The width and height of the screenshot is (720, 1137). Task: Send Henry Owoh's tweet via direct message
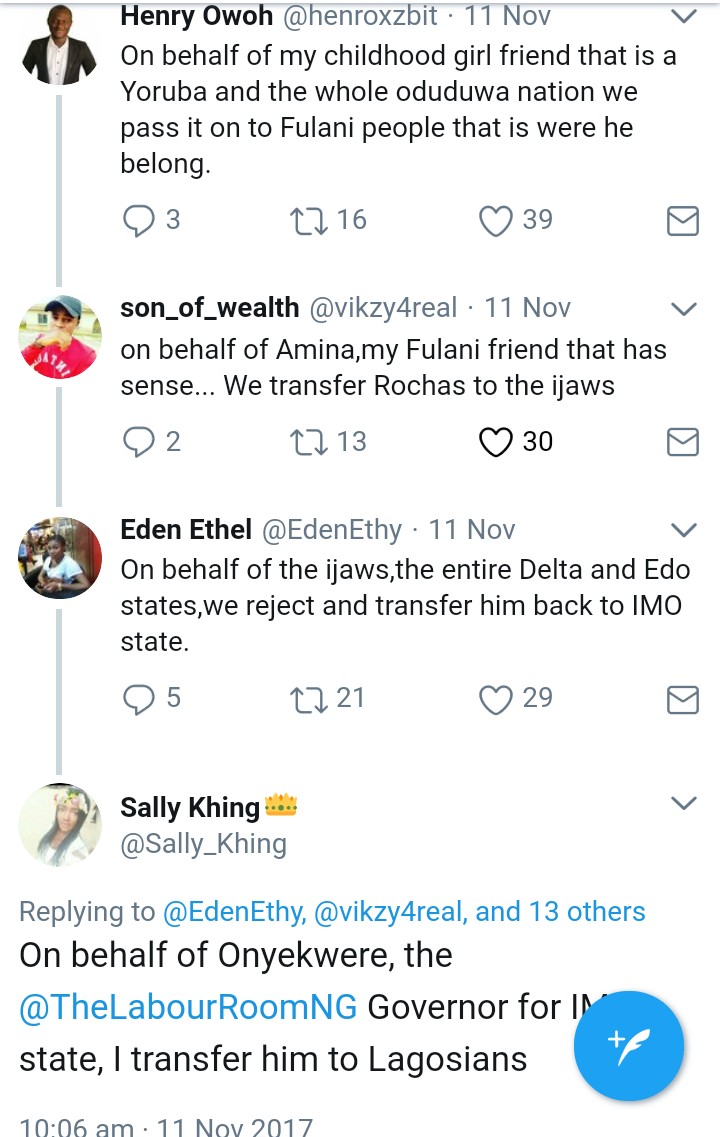click(682, 221)
